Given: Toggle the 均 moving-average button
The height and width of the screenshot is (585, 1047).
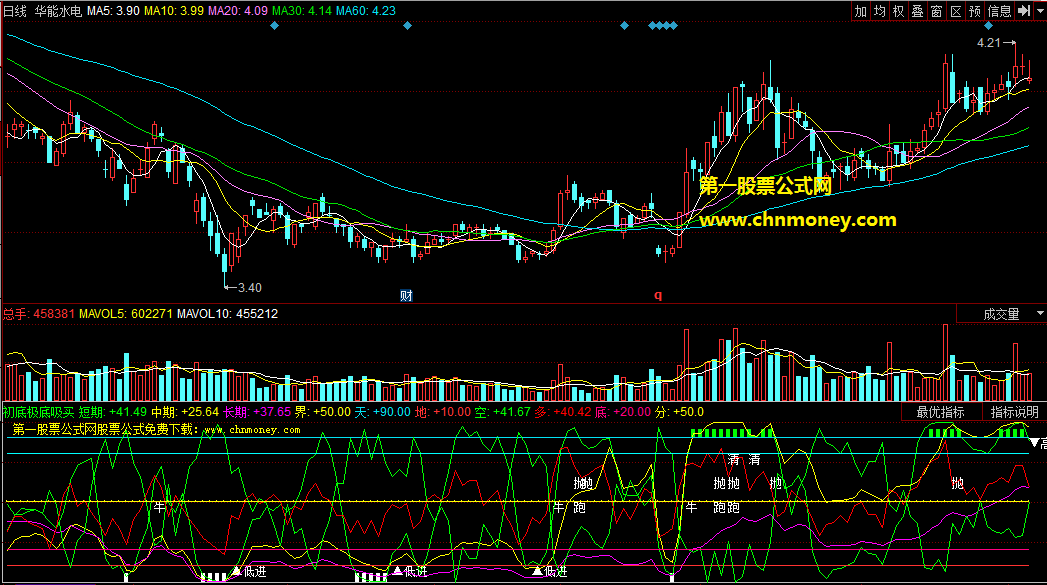Looking at the screenshot, I should point(880,11).
